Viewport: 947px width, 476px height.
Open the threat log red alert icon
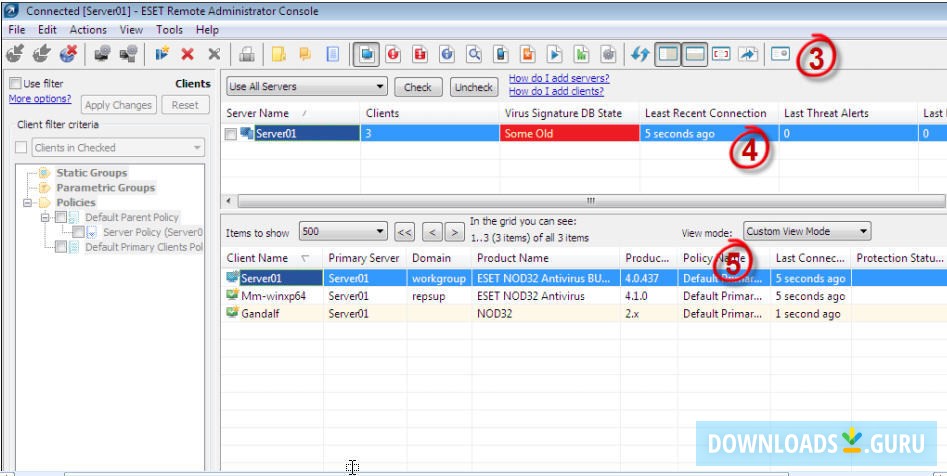394,54
